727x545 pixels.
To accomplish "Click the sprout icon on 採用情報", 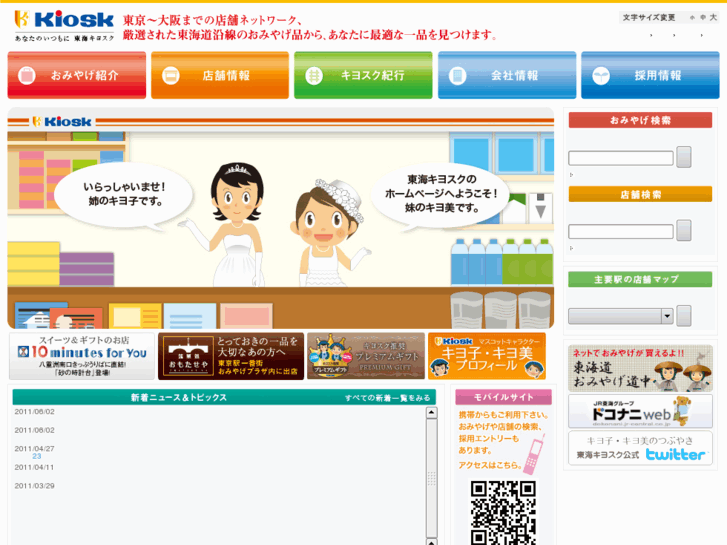I will [601, 76].
